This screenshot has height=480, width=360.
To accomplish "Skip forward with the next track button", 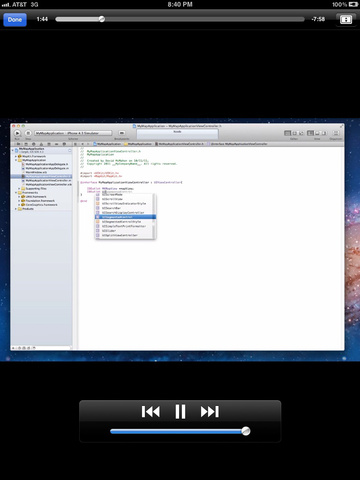I will 210,412.
